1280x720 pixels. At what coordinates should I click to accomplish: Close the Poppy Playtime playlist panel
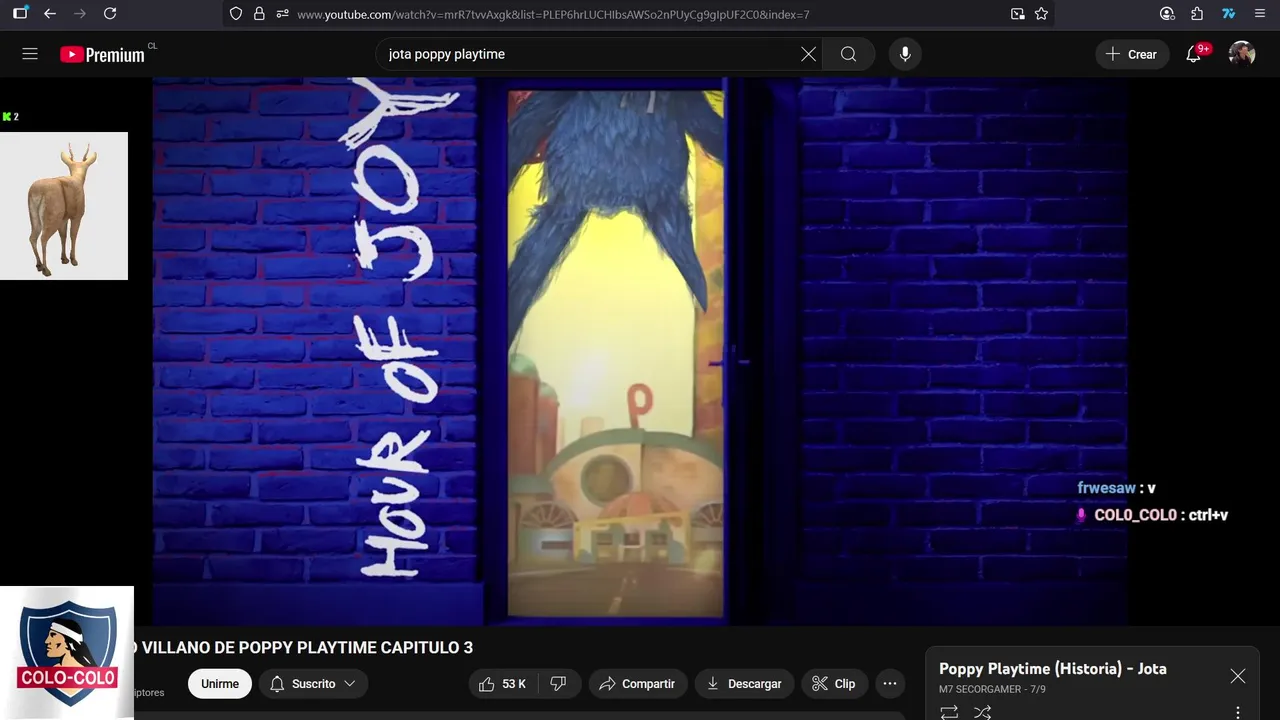pyautogui.click(x=1238, y=676)
